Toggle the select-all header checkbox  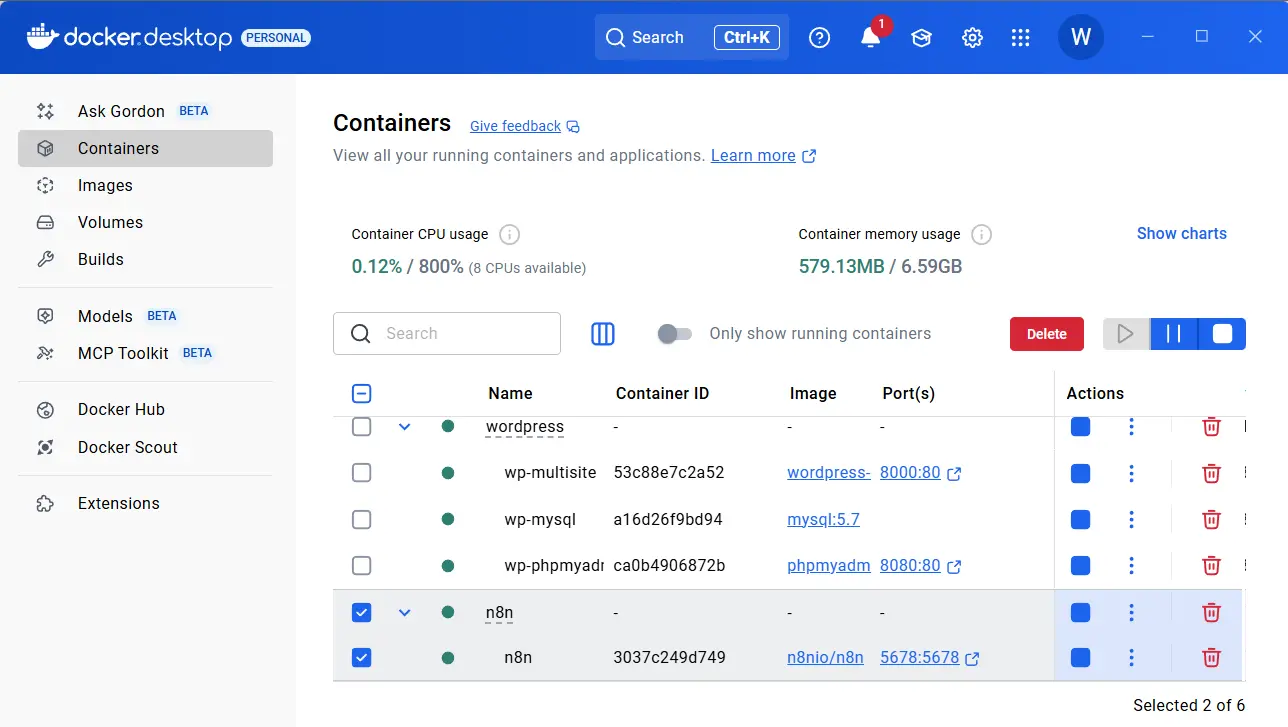coord(362,393)
